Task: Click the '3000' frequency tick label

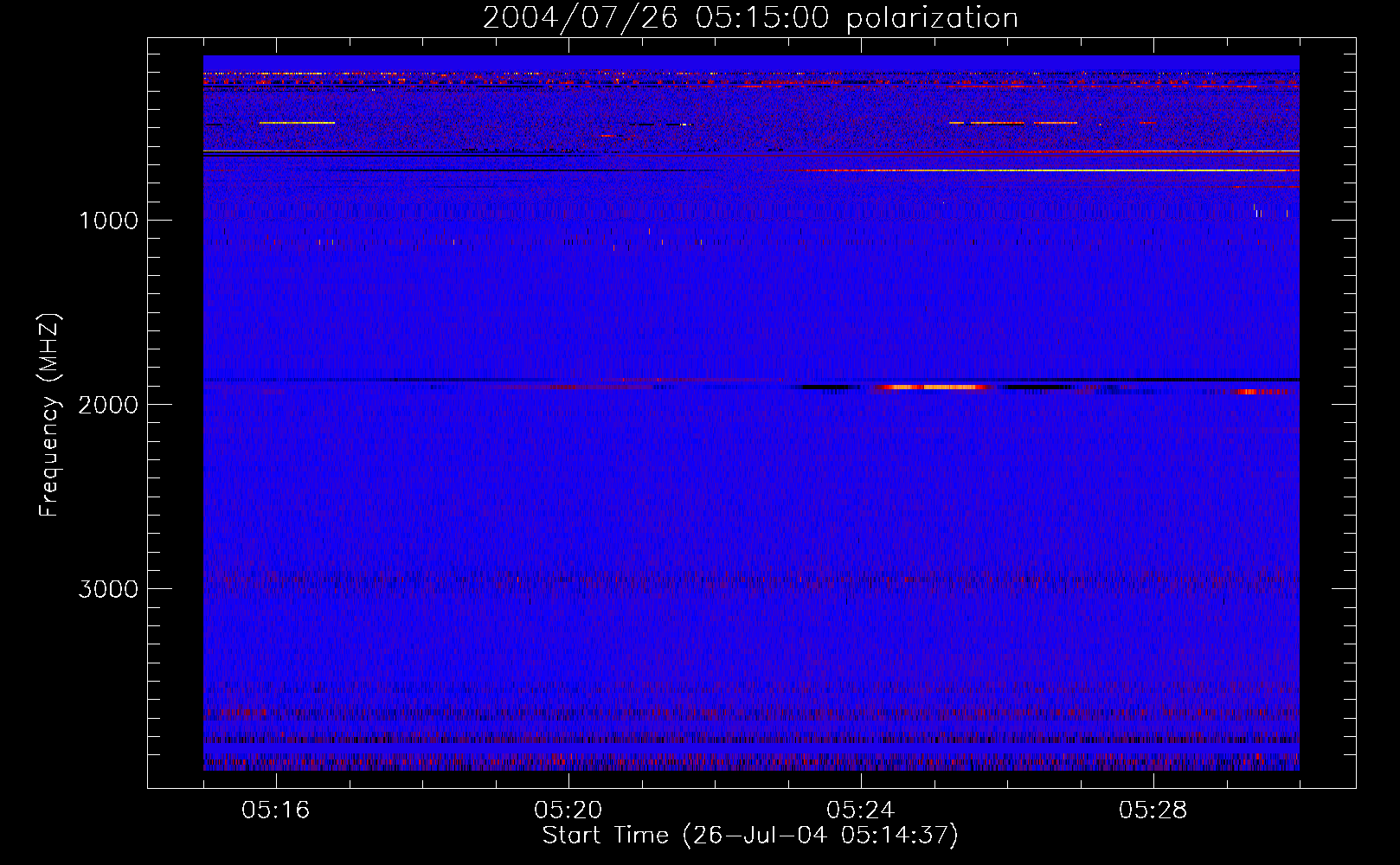Action: [x=108, y=589]
